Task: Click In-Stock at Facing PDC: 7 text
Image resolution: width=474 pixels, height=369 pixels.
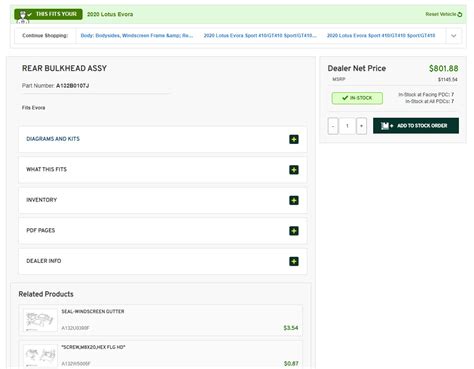Action: [426, 95]
